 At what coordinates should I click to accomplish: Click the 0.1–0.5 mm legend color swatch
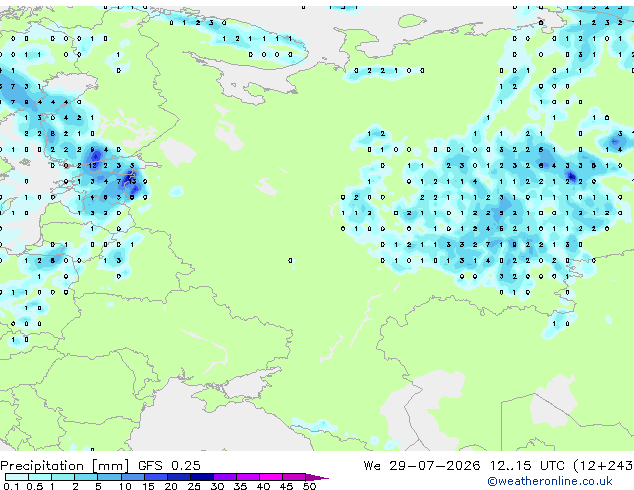click(x=17, y=477)
